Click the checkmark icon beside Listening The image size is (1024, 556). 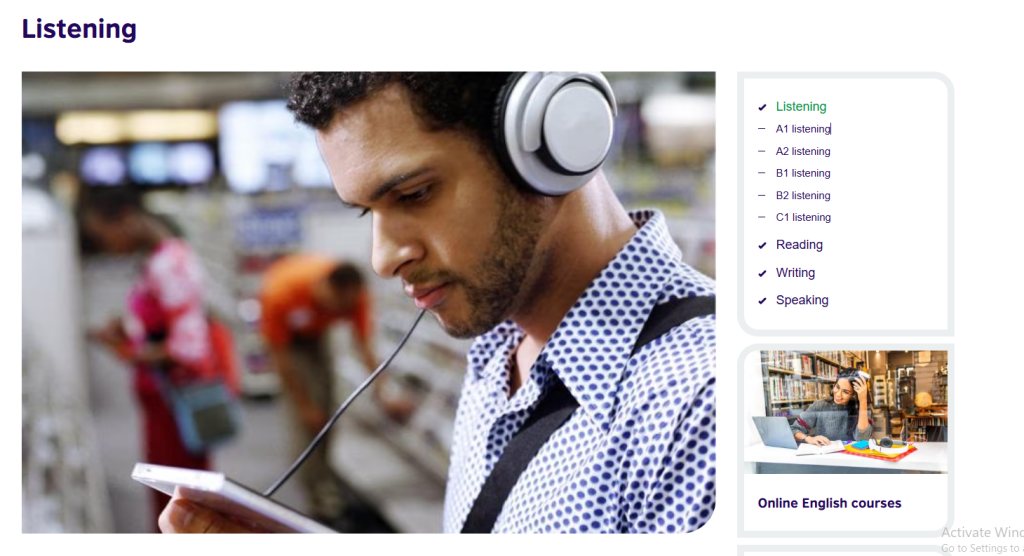click(x=762, y=107)
